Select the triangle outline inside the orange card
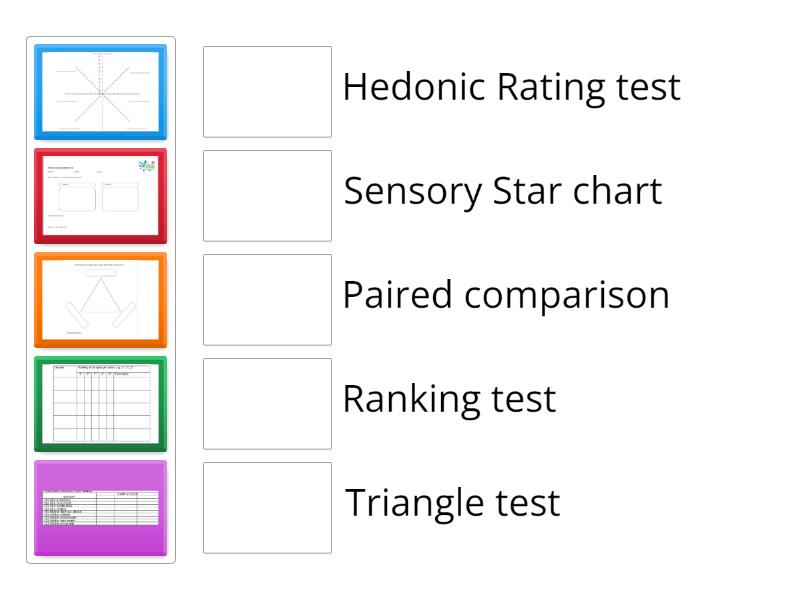Image resolution: width=800 pixels, height=600 pixels. [100, 303]
